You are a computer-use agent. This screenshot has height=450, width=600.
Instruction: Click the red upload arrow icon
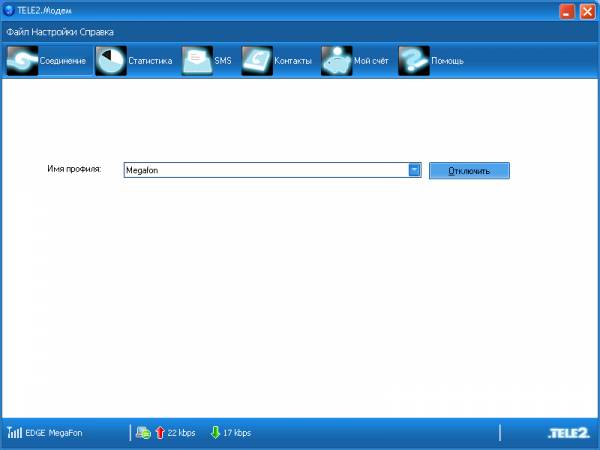(160, 433)
